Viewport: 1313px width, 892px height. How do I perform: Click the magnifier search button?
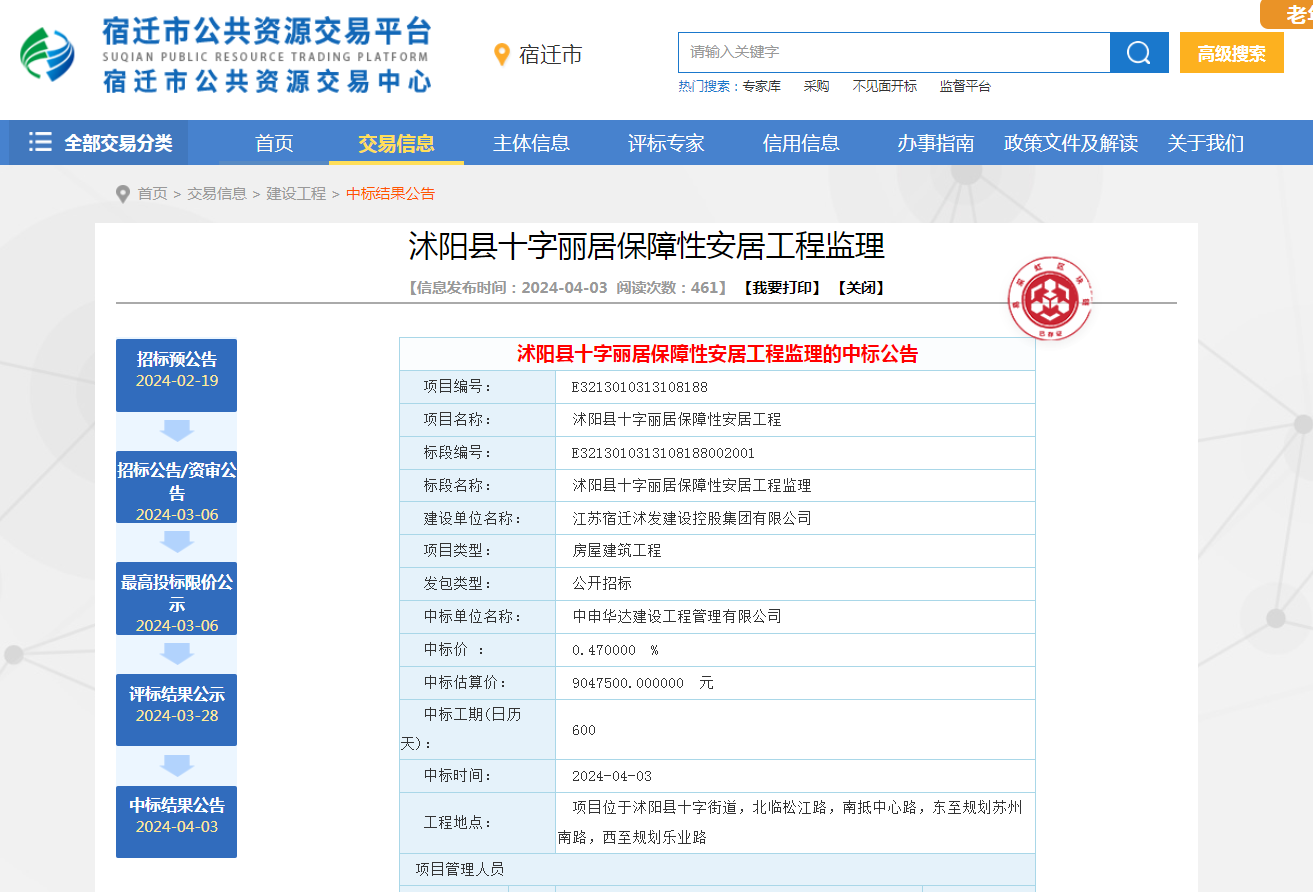point(1138,53)
